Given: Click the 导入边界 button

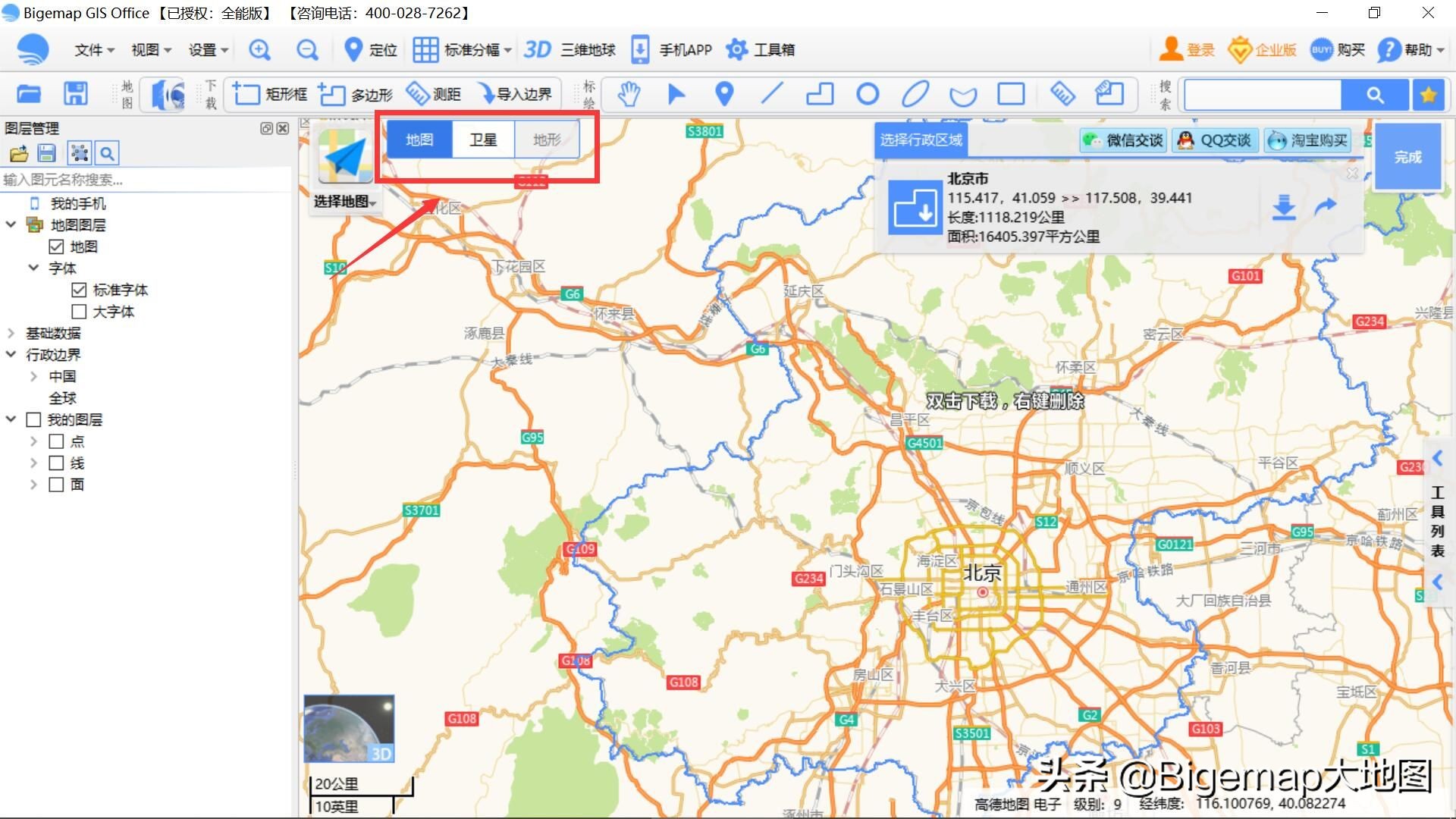Looking at the screenshot, I should (x=516, y=94).
